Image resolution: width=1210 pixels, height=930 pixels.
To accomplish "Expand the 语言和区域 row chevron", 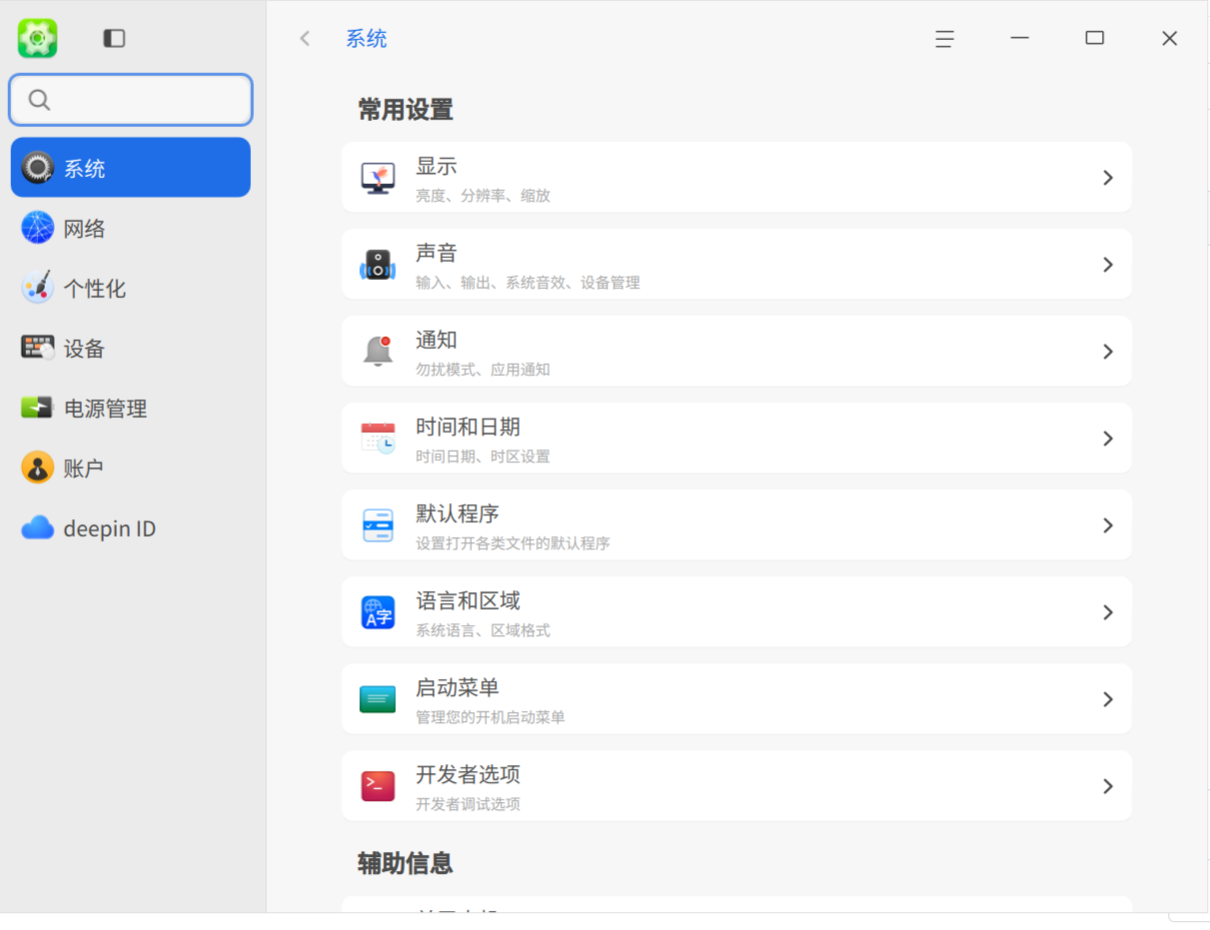I will pyautogui.click(x=1108, y=612).
